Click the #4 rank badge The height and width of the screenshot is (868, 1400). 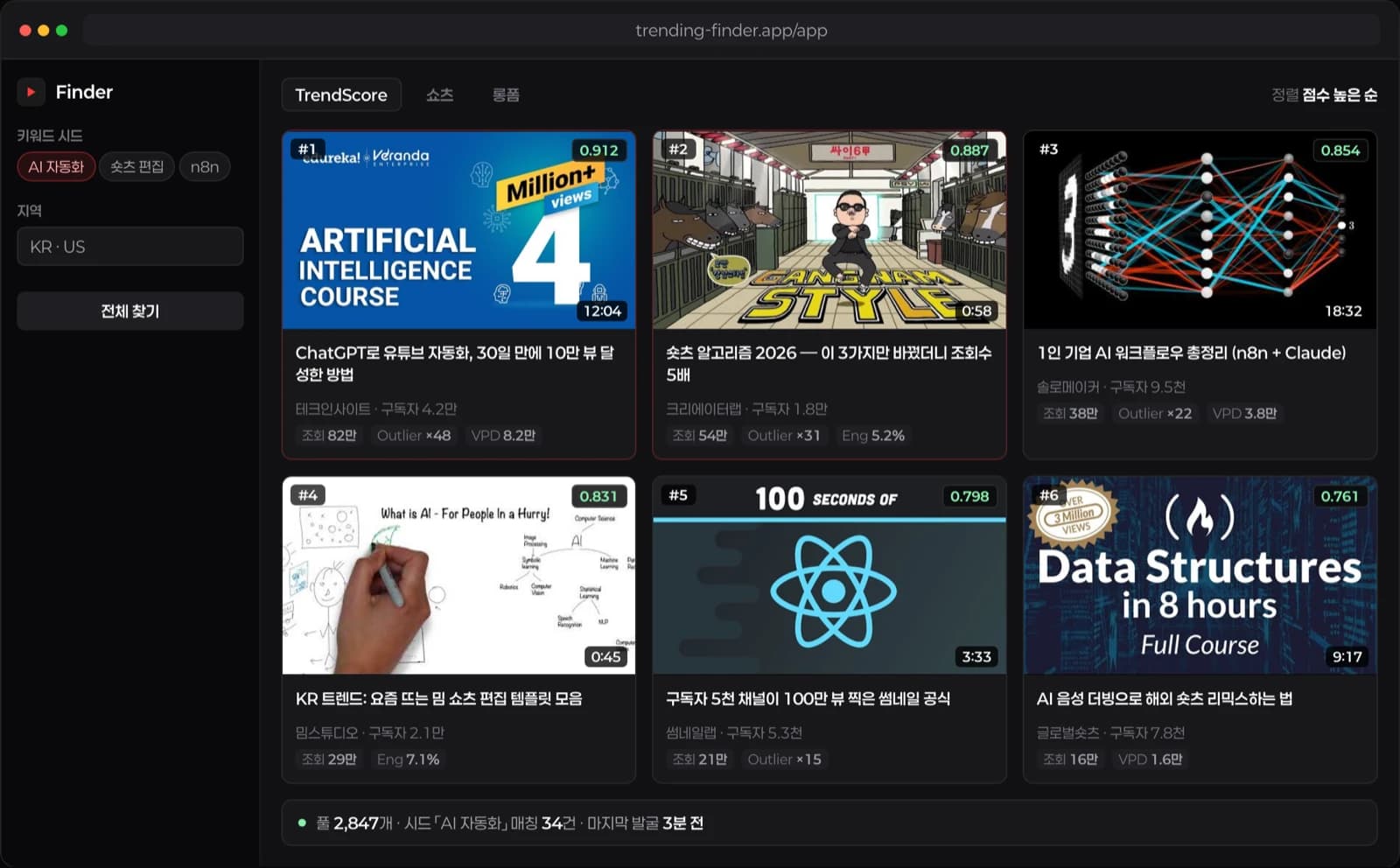[307, 494]
